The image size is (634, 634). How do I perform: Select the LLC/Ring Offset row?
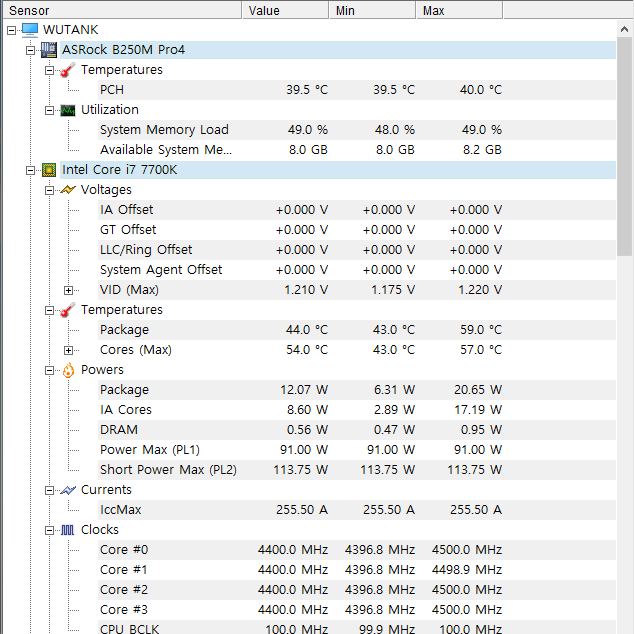[357, 250]
